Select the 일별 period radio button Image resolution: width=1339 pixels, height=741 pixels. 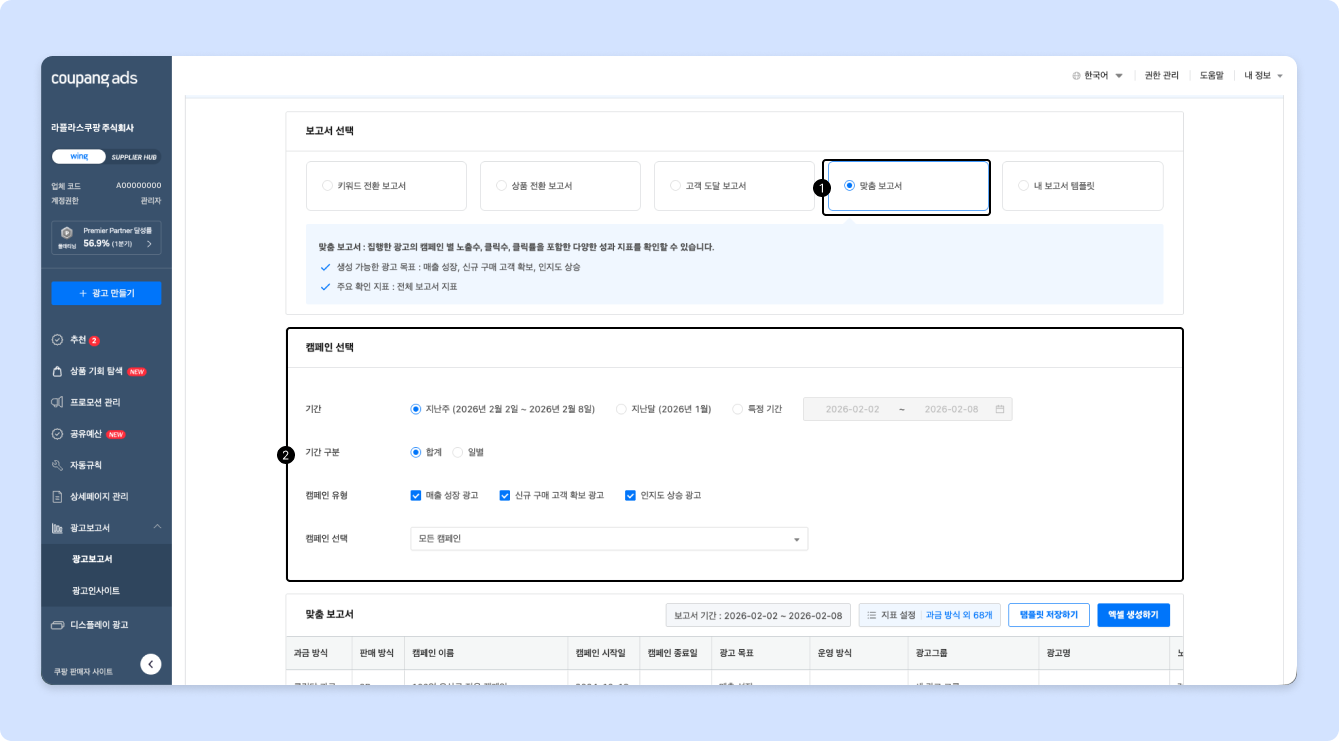pos(458,452)
